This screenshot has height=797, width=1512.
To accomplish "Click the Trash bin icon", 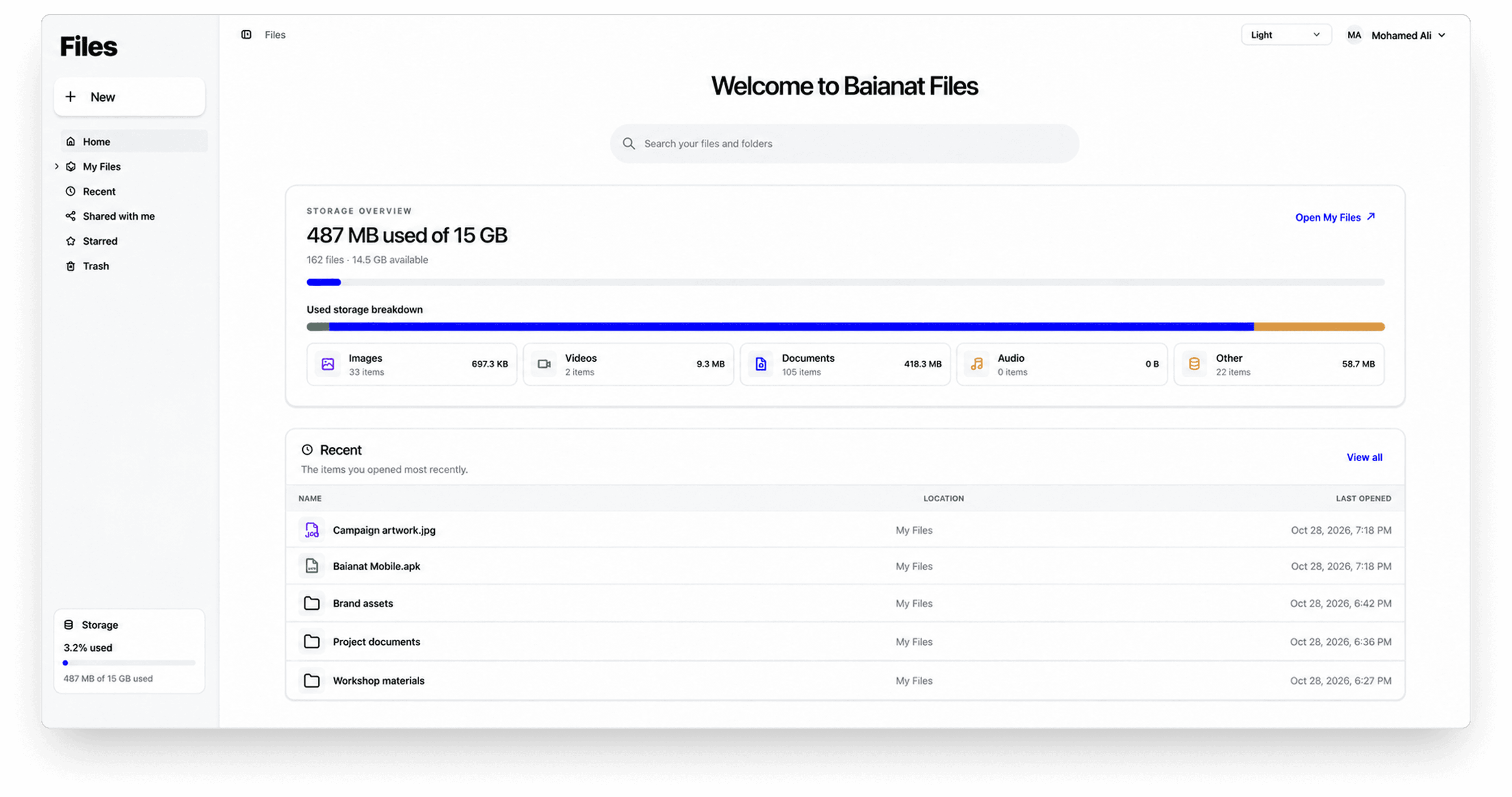I will click(x=70, y=266).
